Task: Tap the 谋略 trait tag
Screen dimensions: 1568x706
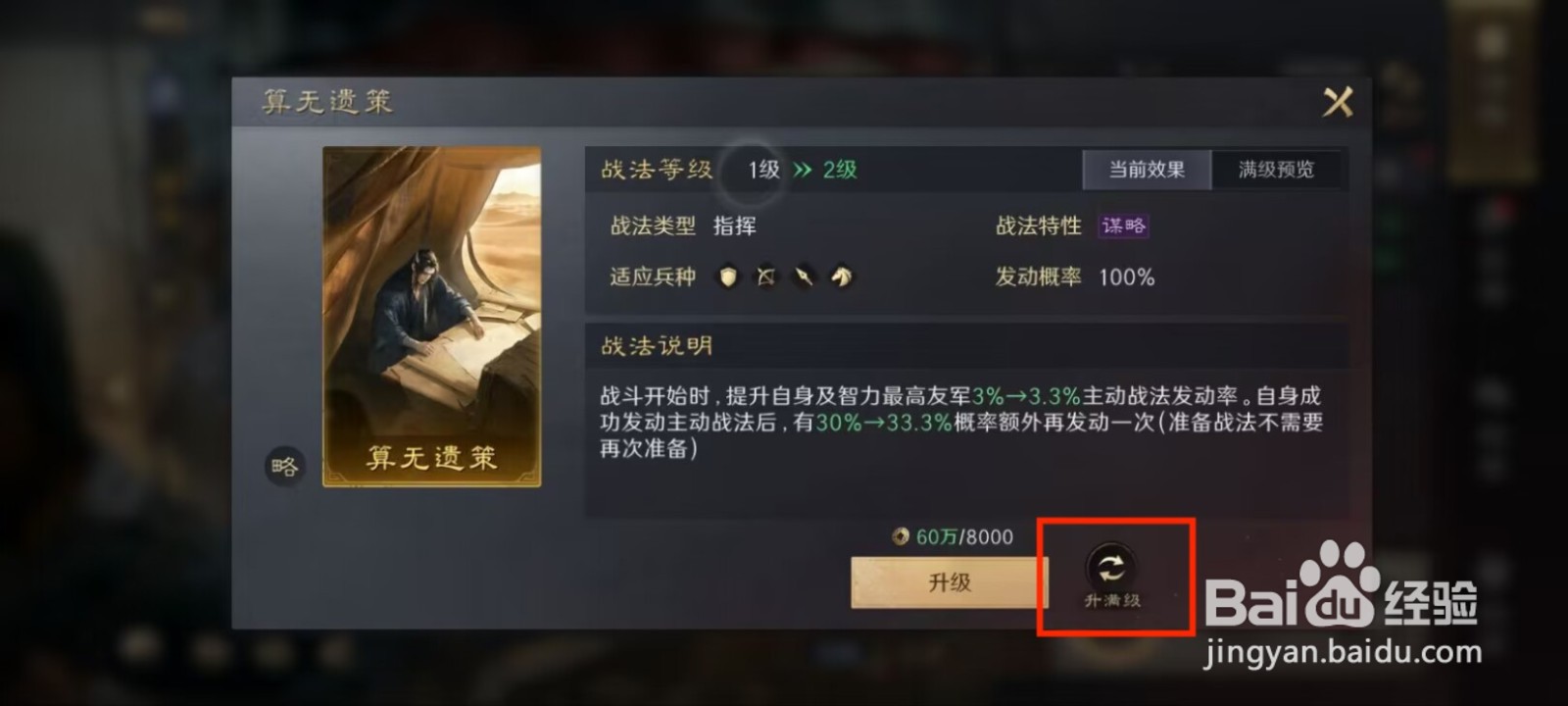Action: click(x=1123, y=226)
